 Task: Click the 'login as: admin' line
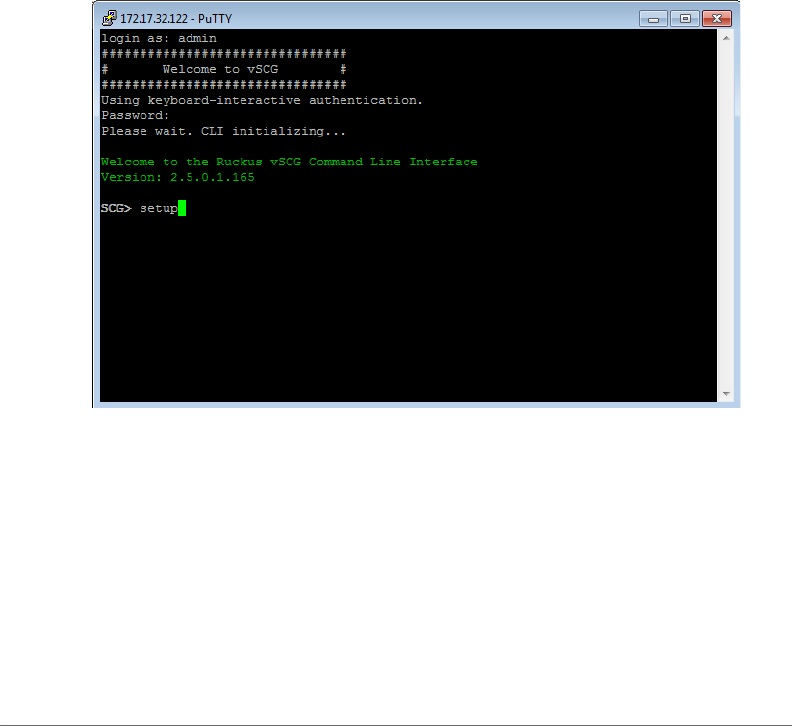click(x=159, y=38)
